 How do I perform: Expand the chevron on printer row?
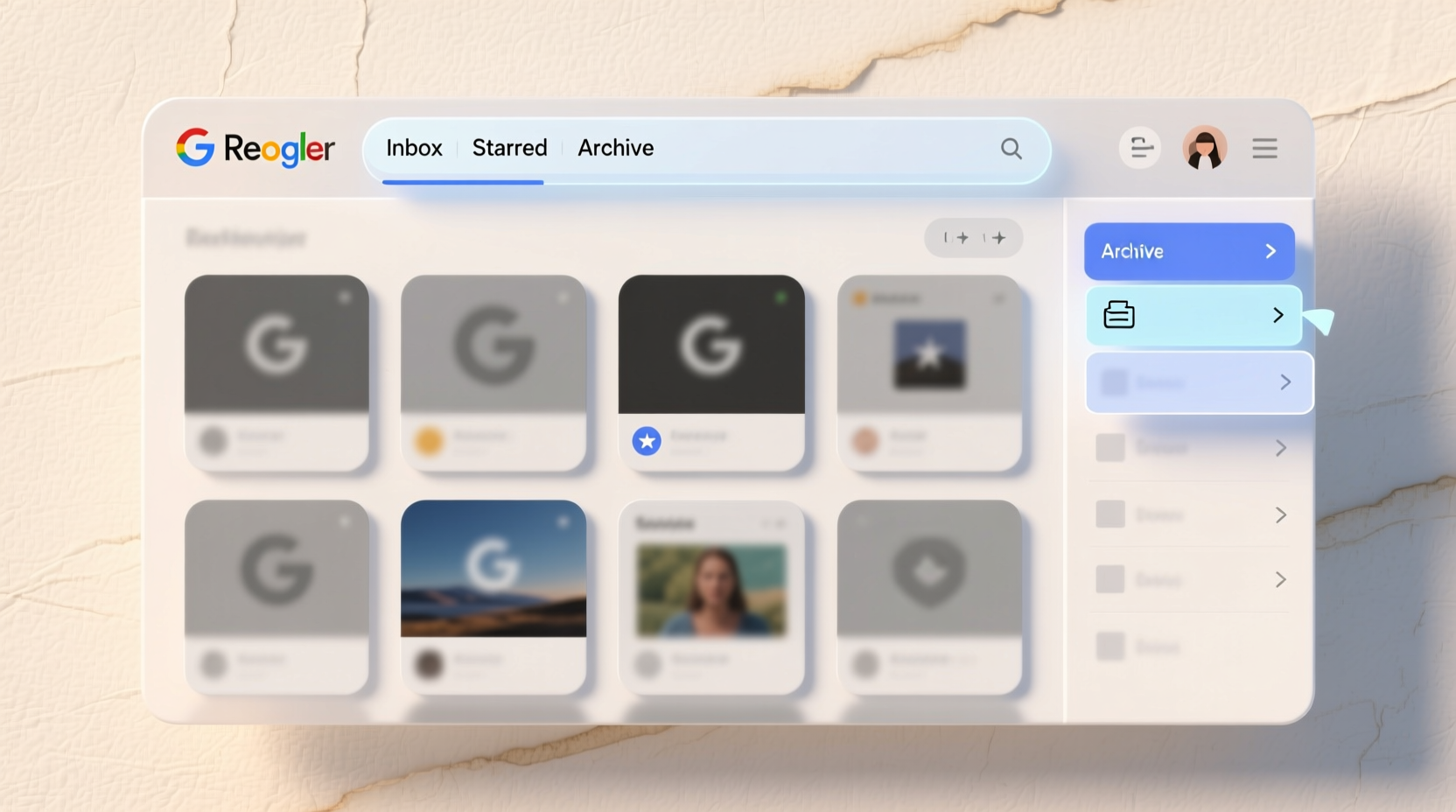coord(1278,315)
